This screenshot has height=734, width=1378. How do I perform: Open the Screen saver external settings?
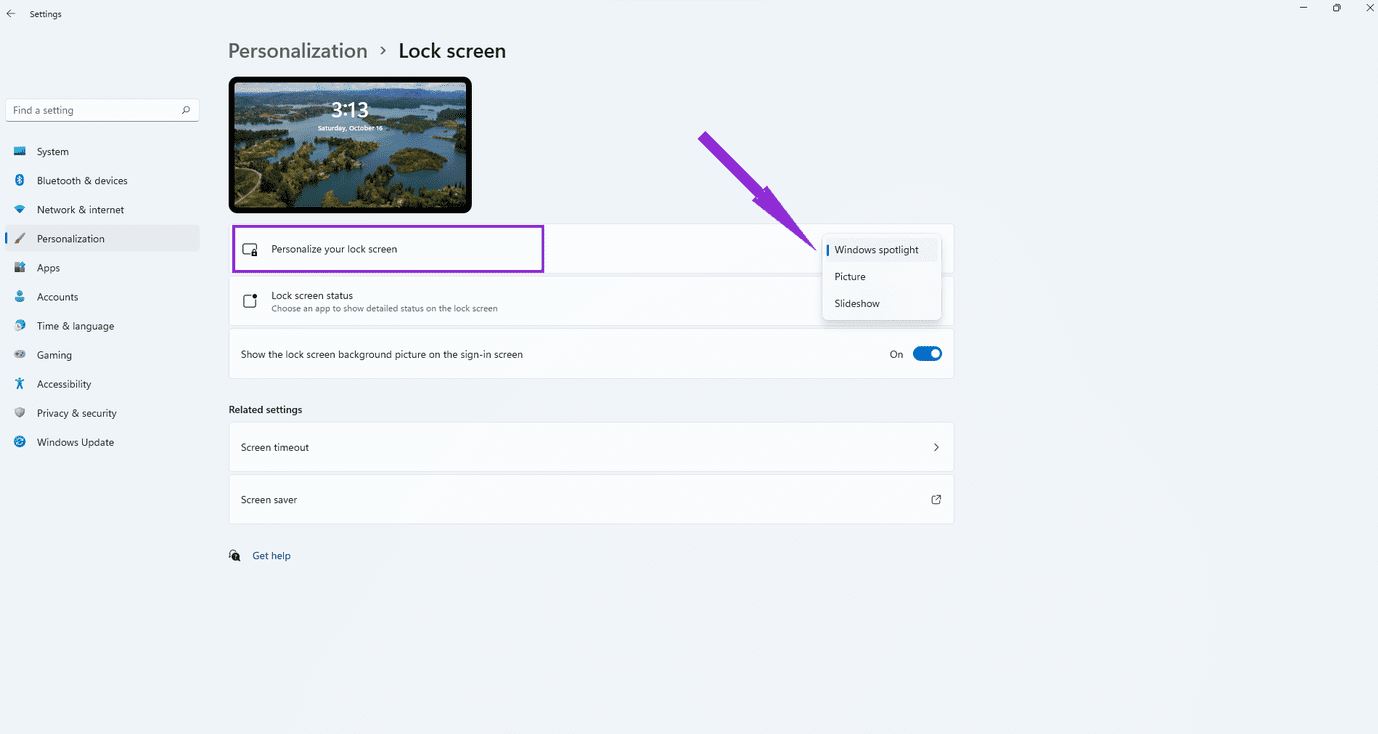click(591, 500)
